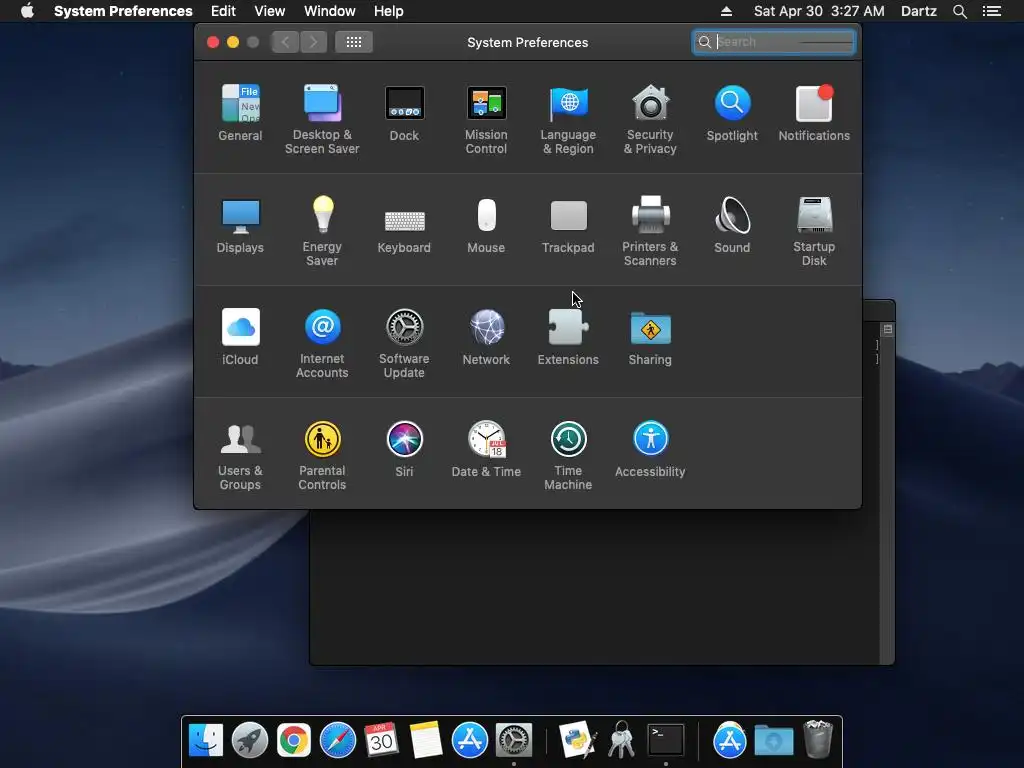Focus the System Preferences search field
Viewport: 1024px width, 768px height.
(774, 42)
